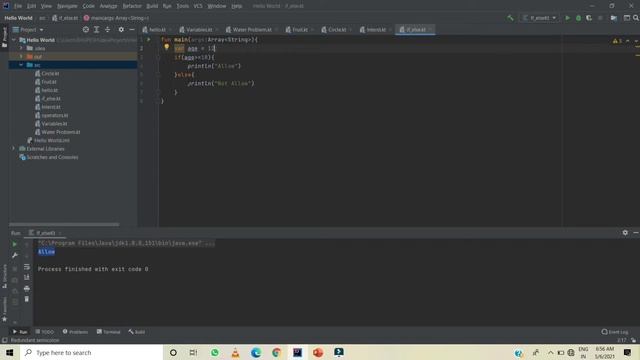Collapse the src folder

[x=21, y=65]
